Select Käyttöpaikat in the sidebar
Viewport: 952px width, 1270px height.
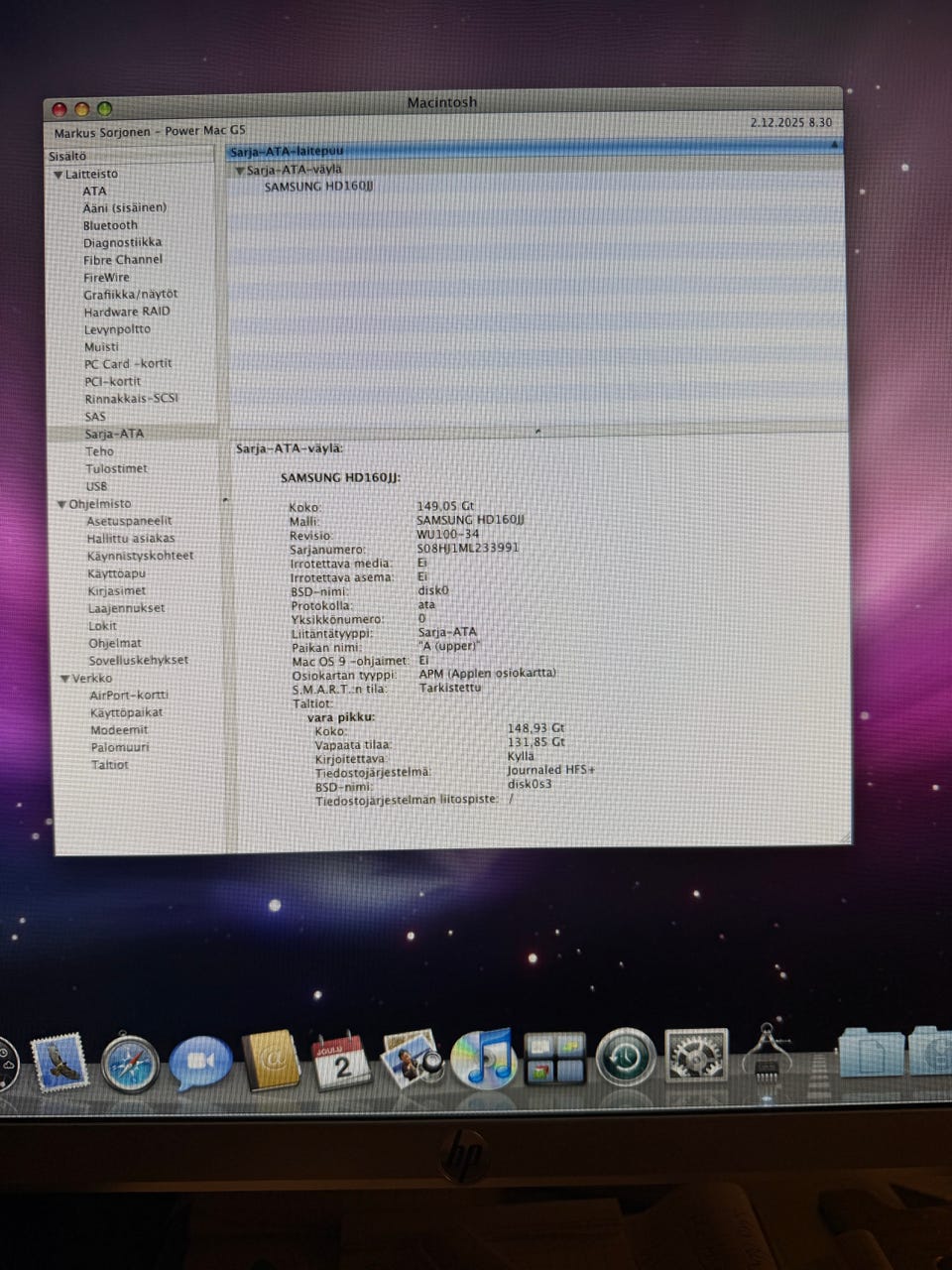[127, 713]
